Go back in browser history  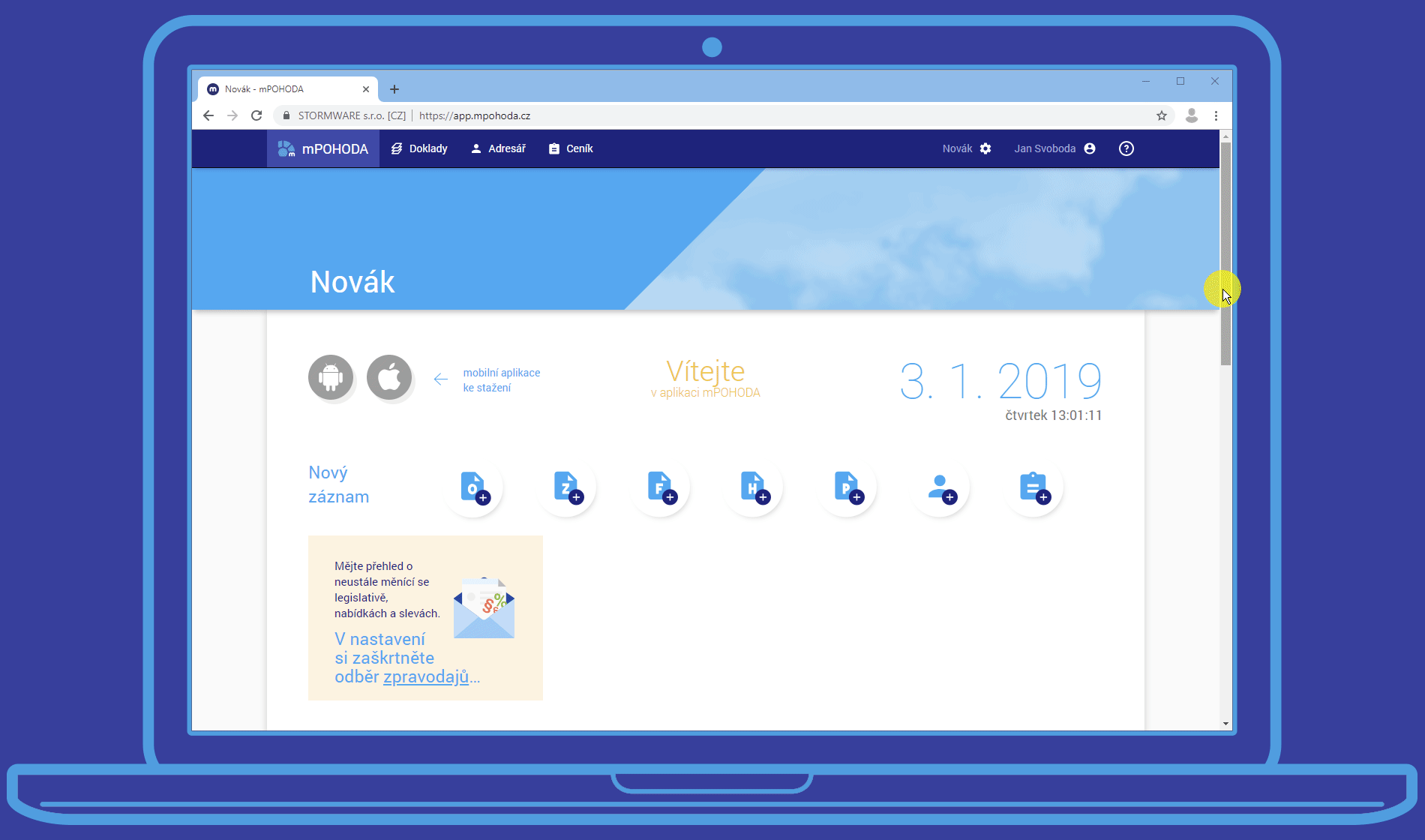(208, 115)
